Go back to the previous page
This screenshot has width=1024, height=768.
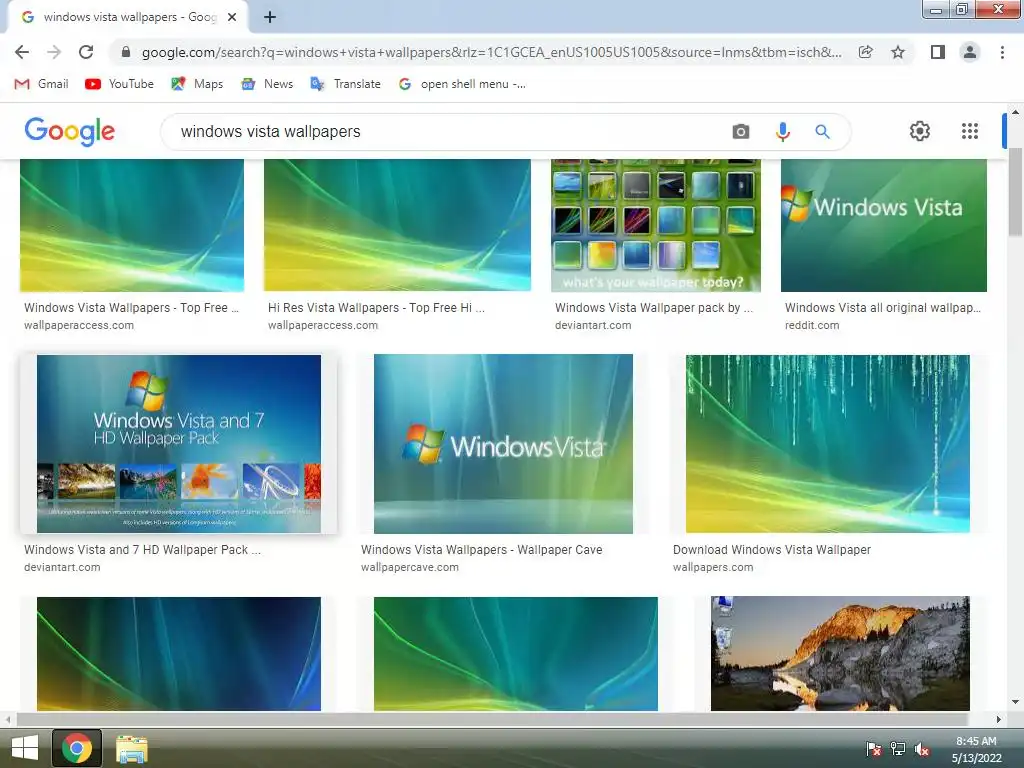click(22, 52)
